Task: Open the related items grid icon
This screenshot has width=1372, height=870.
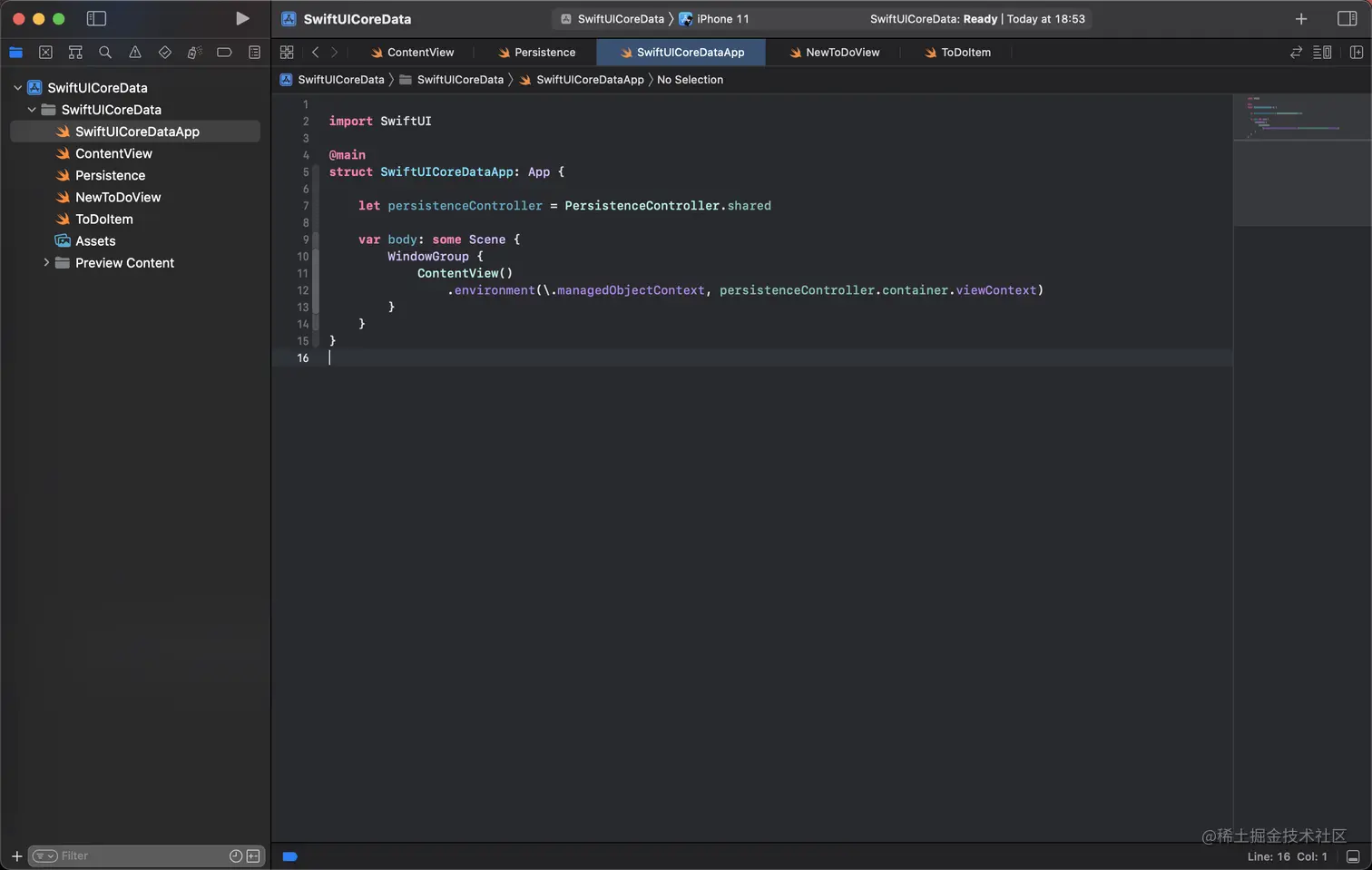Action: point(287,53)
